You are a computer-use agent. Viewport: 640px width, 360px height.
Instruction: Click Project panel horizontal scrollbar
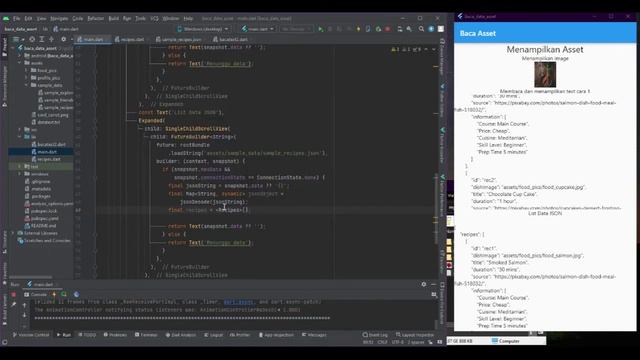click(x=31, y=277)
